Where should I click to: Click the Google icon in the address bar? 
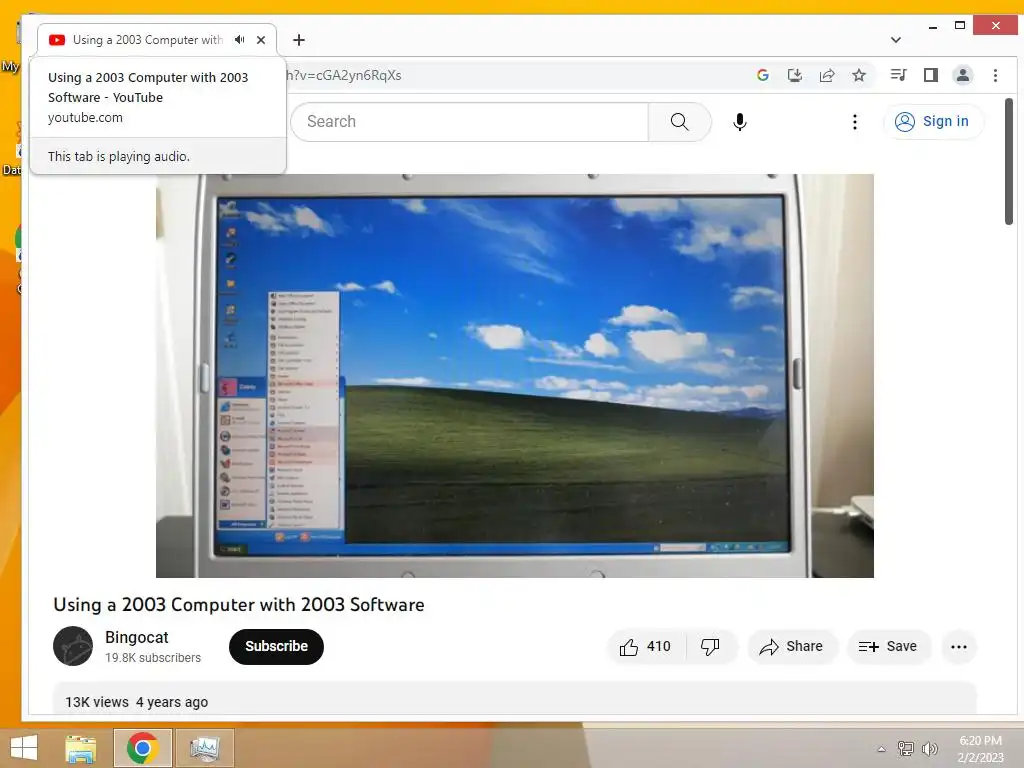762,75
